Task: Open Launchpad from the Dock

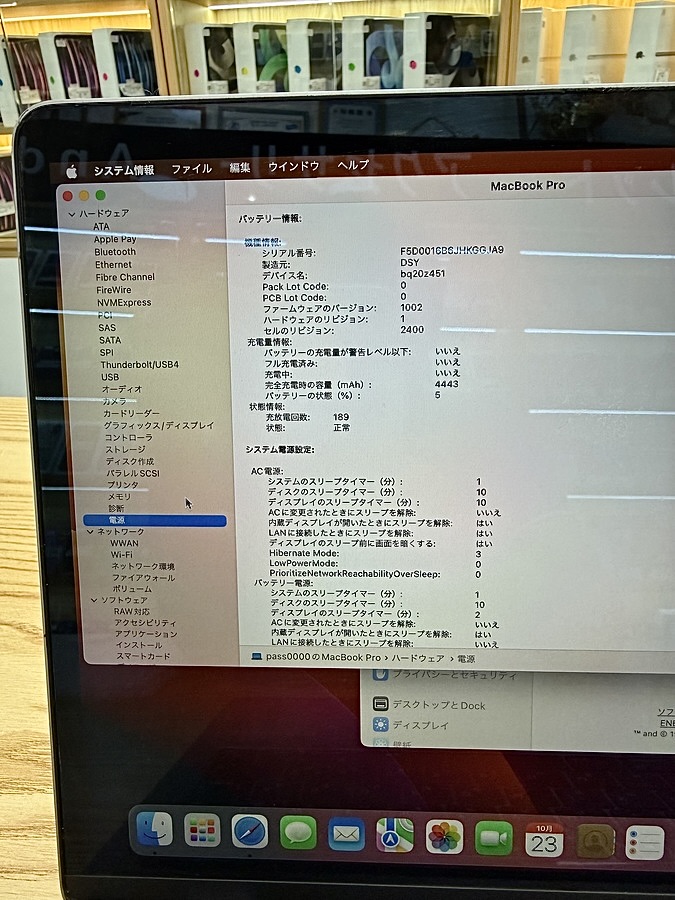Action: (x=202, y=831)
